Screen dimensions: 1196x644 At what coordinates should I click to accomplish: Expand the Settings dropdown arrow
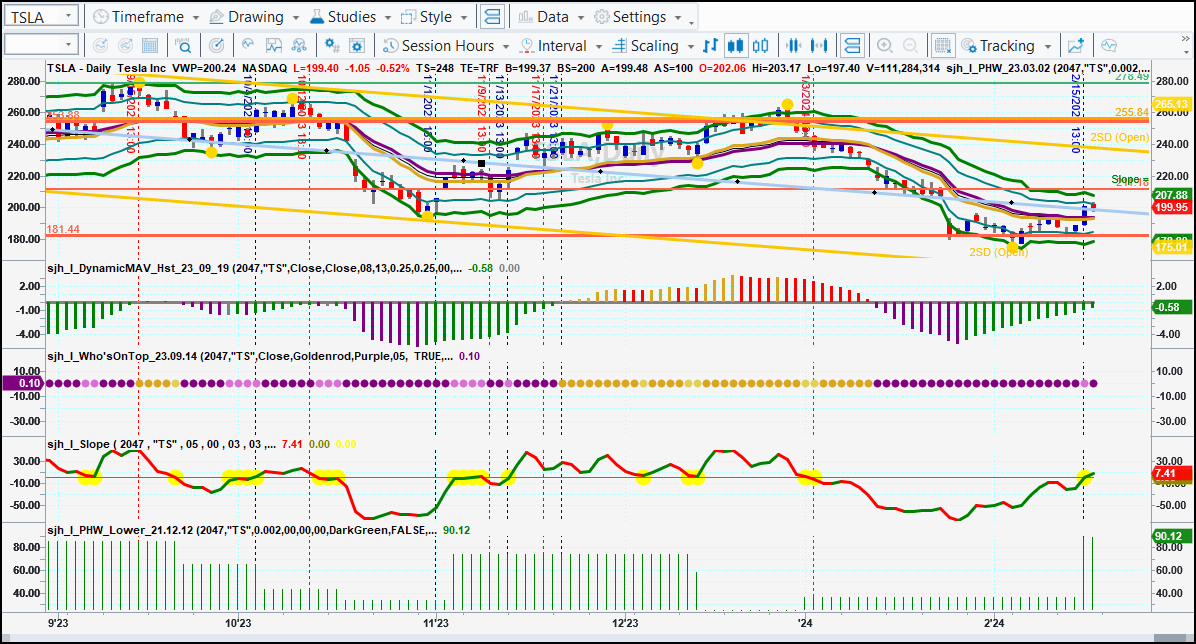click(679, 17)
